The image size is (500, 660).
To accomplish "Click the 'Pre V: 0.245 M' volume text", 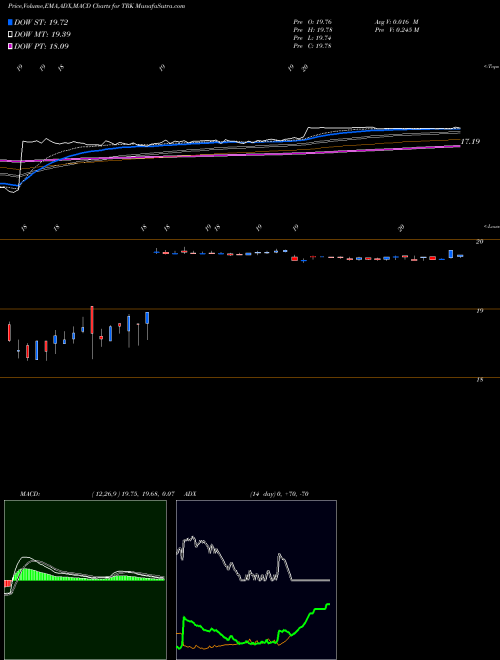I will tap(396, 30).
